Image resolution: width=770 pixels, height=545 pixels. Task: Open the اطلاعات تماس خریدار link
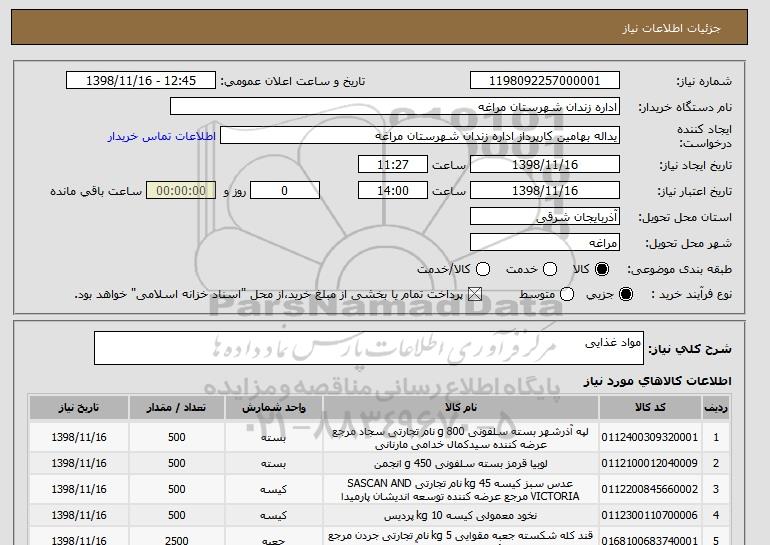pos(162,136)
